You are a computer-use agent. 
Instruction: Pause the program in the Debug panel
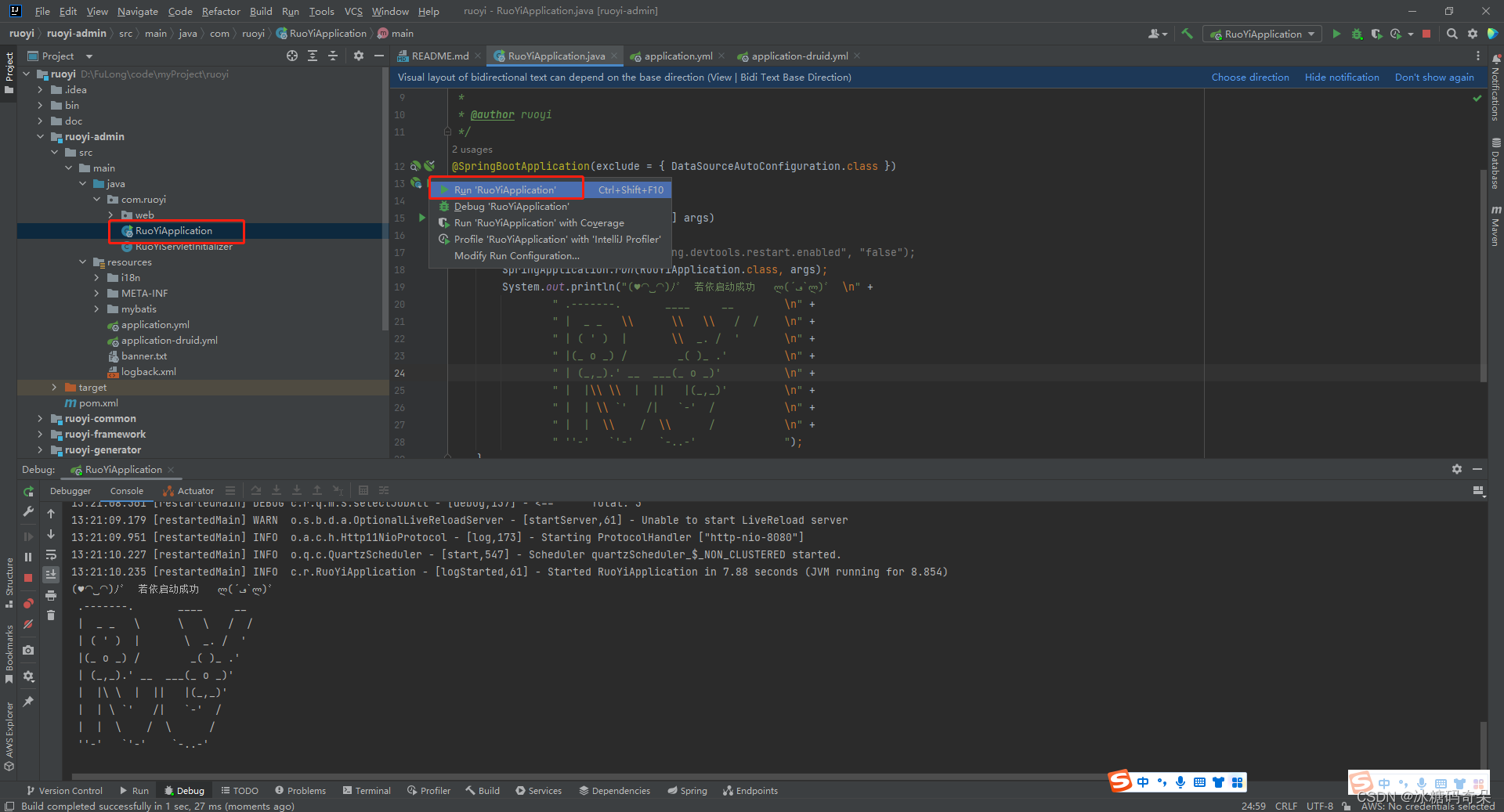pos(28,557)
